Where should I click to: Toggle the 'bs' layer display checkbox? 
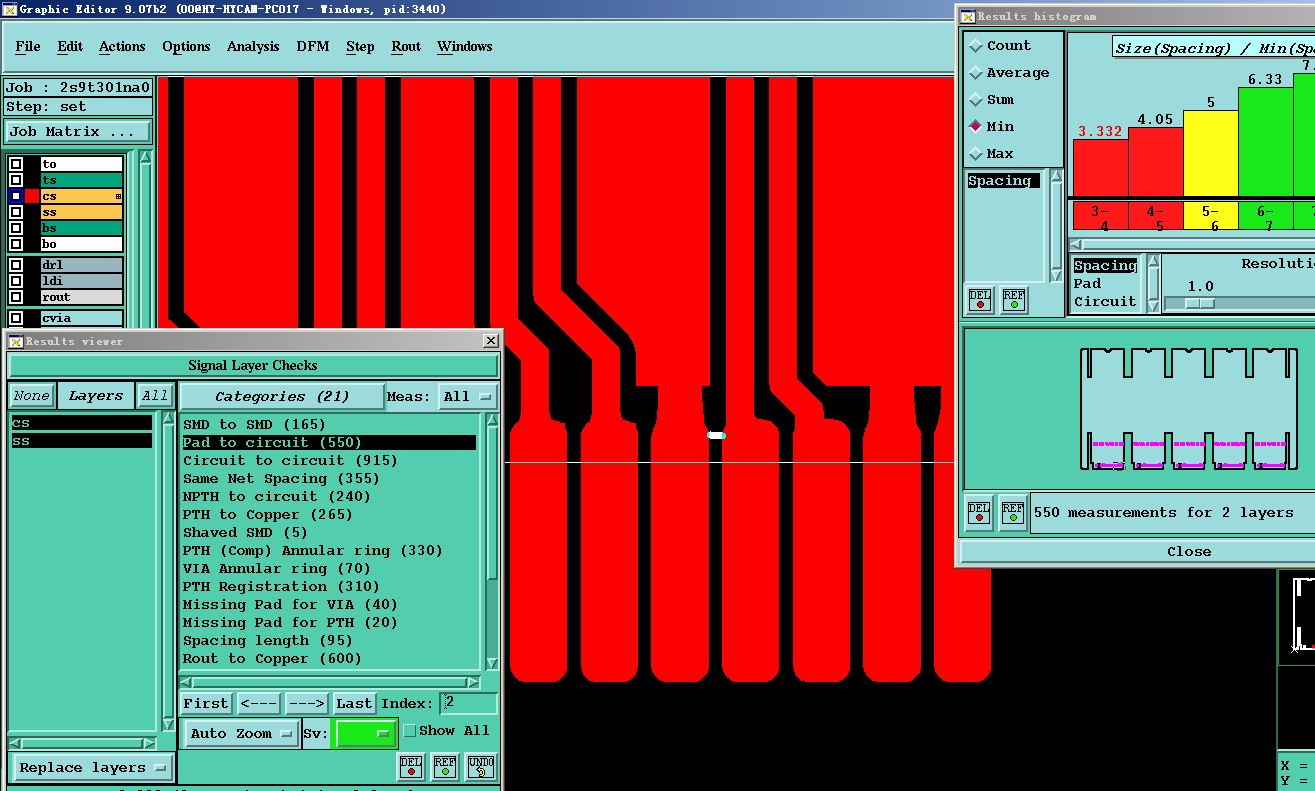click(x=16, y=228)
